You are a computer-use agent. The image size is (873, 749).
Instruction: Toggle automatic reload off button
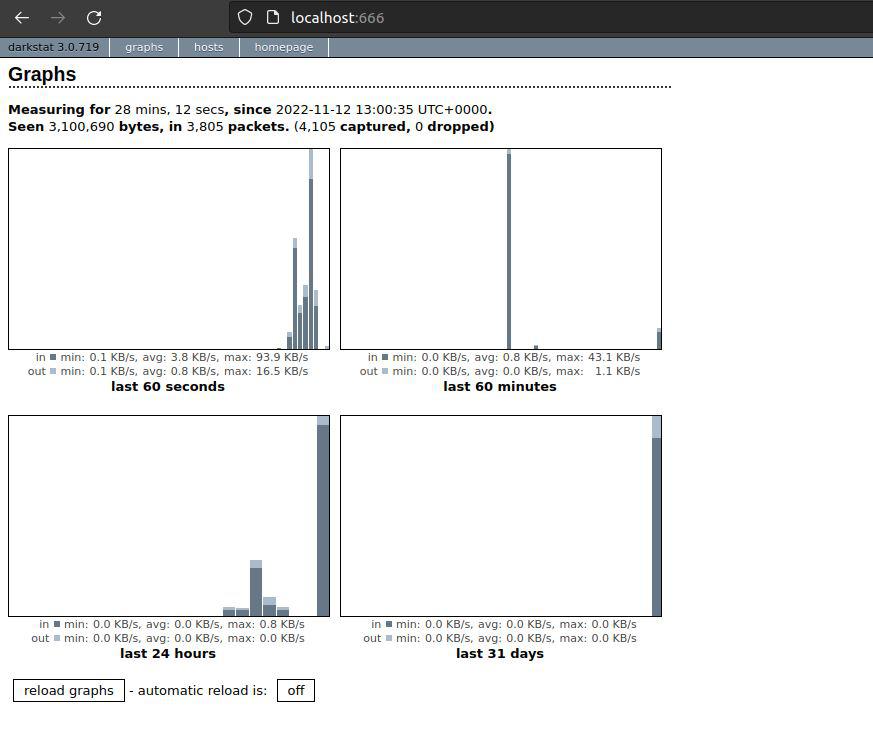(296, 691)
